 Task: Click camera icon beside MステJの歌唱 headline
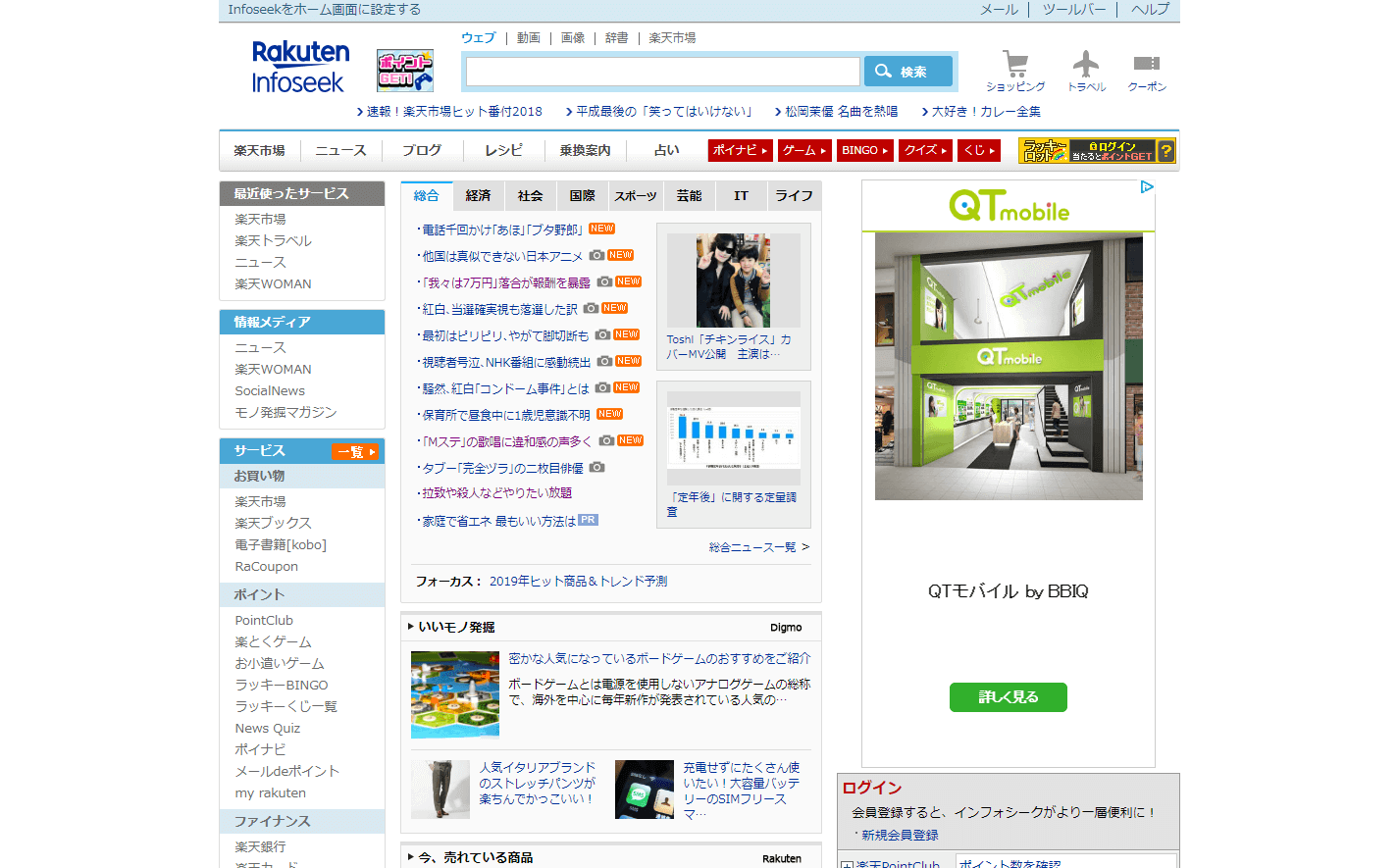pos(606,440)
